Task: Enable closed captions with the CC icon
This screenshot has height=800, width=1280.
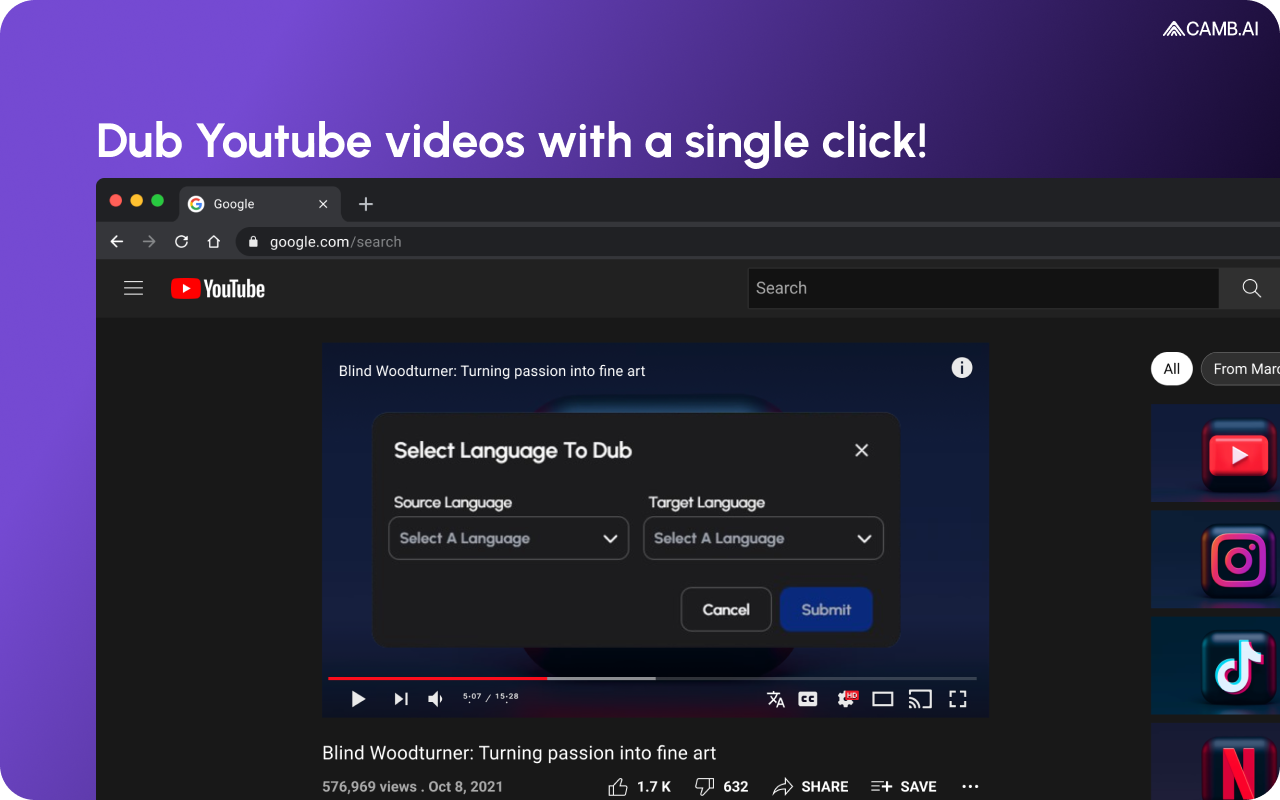Action: coord(807,698)
